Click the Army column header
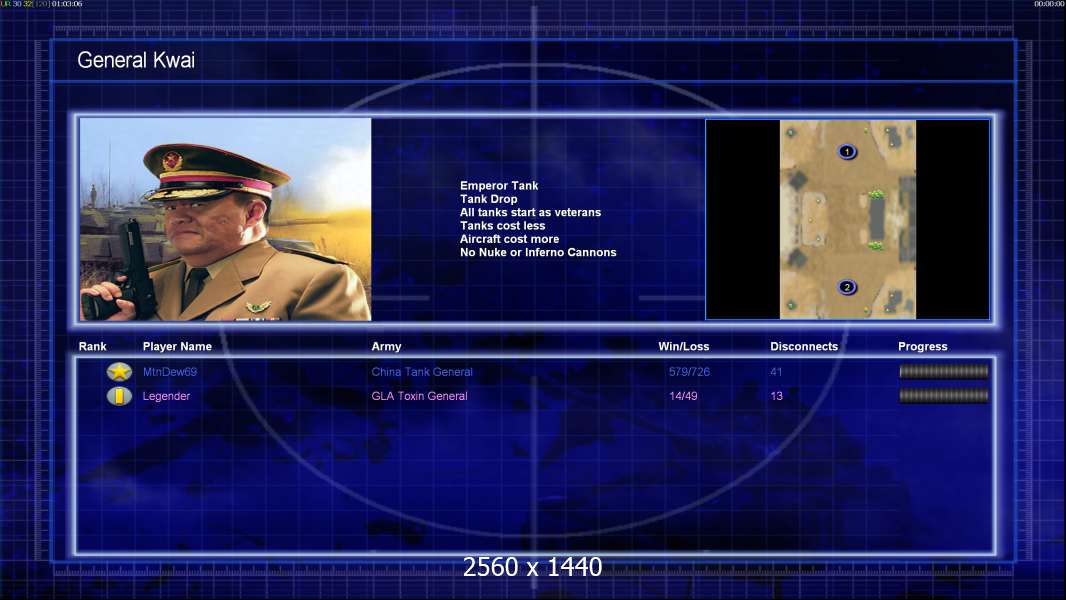Image resolution: width=1066 pixels, height=600 pixels. (x=386, y=347)
